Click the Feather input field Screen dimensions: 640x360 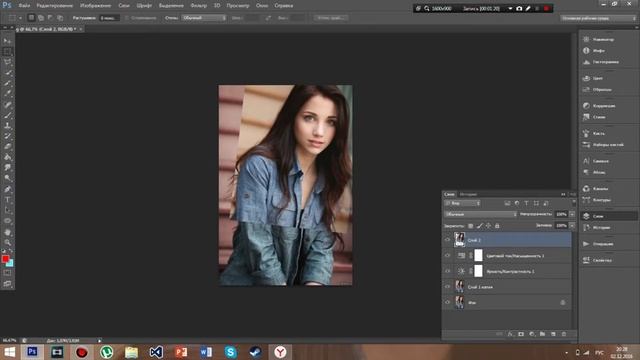tap(109, 18)
